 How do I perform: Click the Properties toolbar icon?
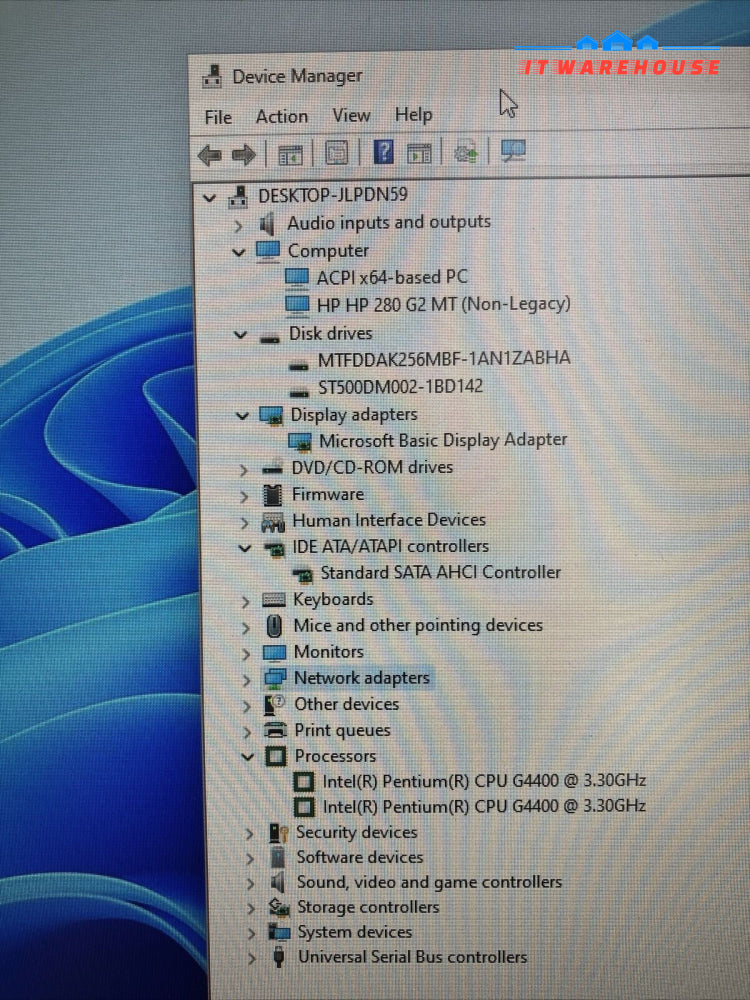(337, 153)
